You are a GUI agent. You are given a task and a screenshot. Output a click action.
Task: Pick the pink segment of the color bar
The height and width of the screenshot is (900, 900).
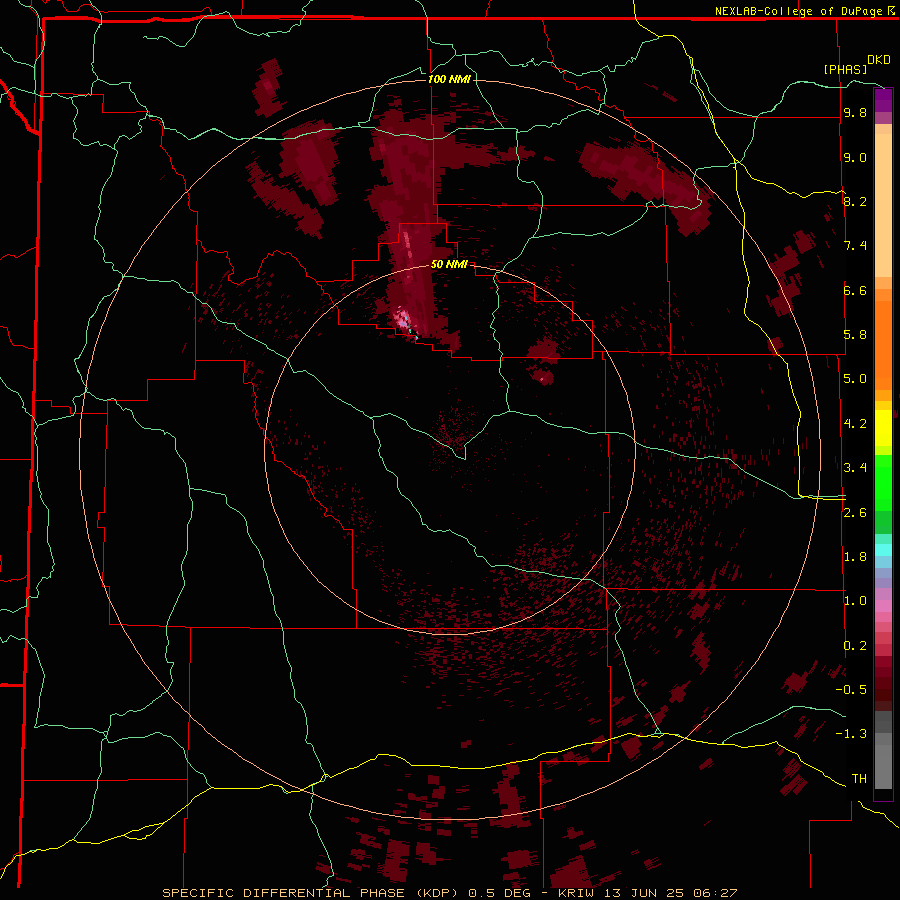pos(883,606)
